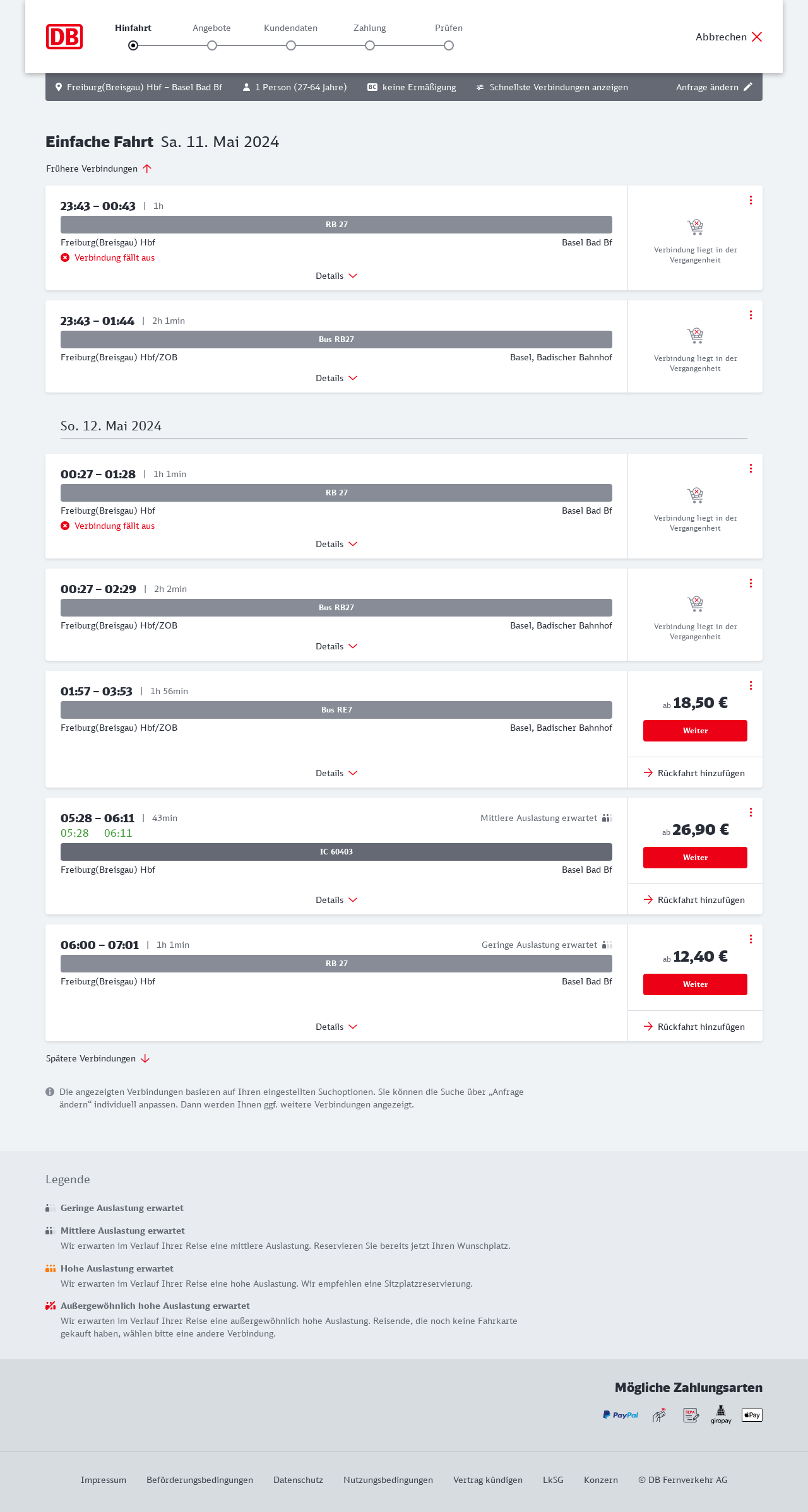Click the Abbrechen X icon
Viewport: 808px width, 1512px height.
[x=757, y=37]
